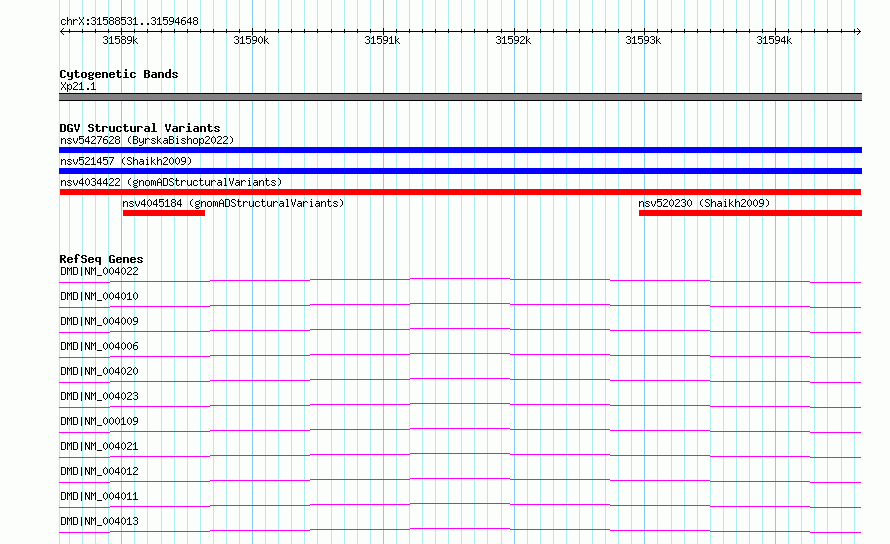The image size is (890, 544).
Task: Click the 31593k ruler tick label
Action: click(x=643, y=40)
